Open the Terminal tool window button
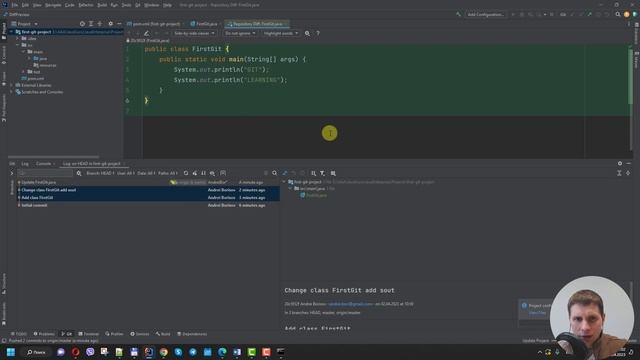The width and height of the screenshot is (640, 360). point(89,334)
